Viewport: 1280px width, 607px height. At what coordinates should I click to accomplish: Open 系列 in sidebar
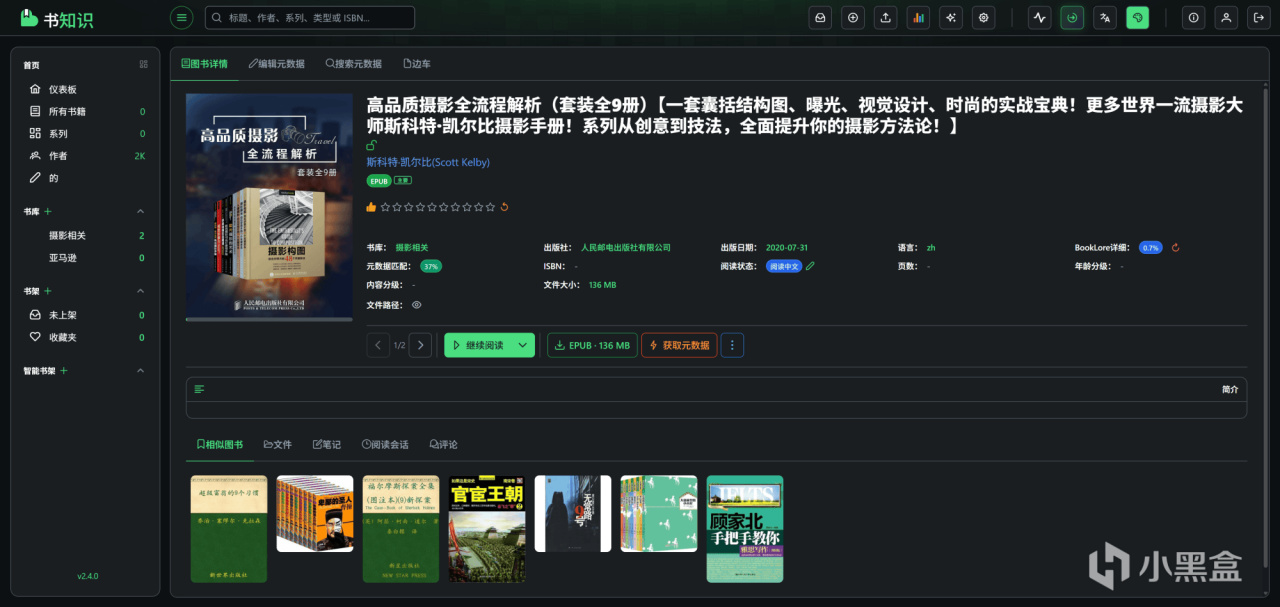(87, 133)
